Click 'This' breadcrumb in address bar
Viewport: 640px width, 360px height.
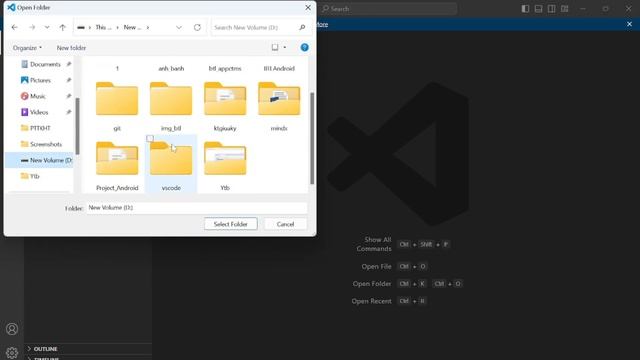pyautogui.click(x=103, y=27)
